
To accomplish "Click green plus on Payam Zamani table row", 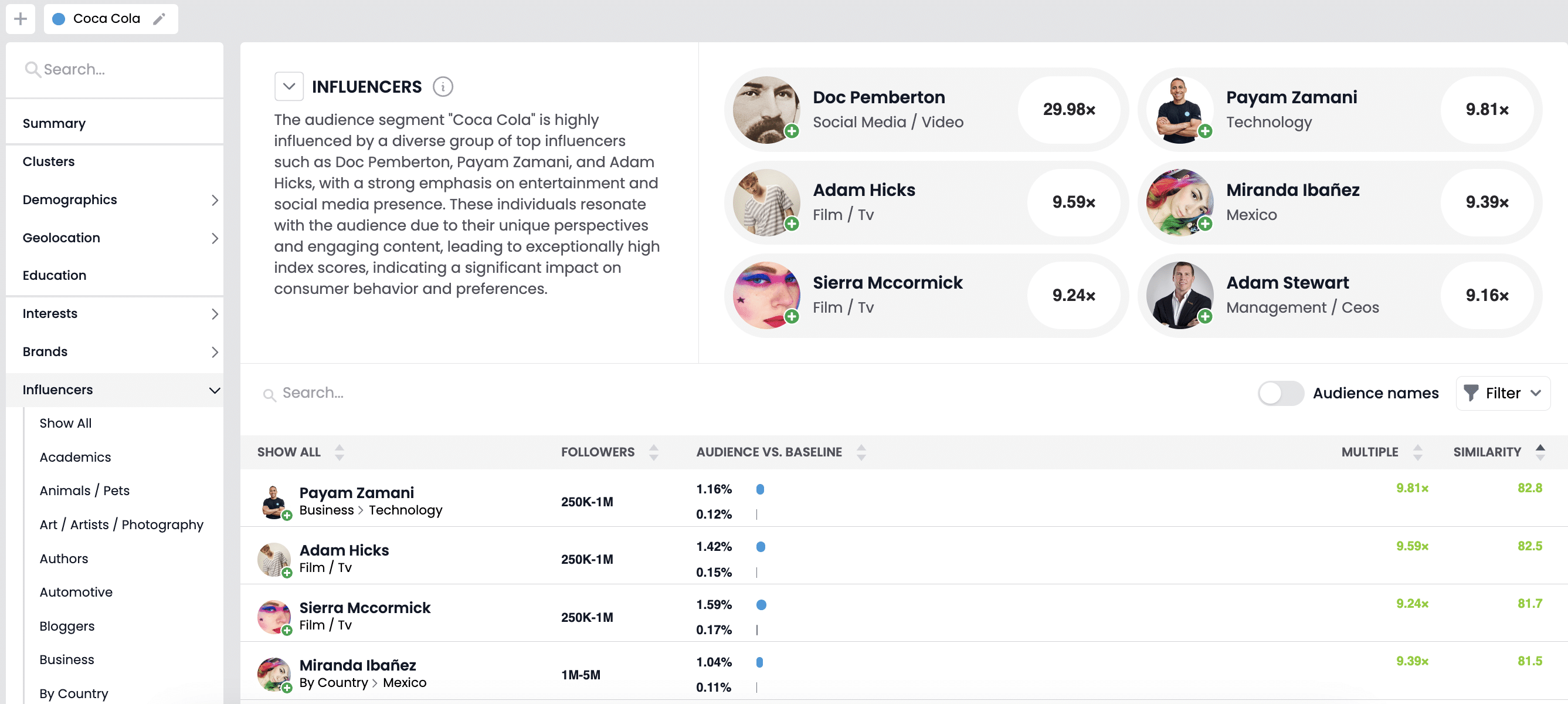I will [x=287, y=515].
